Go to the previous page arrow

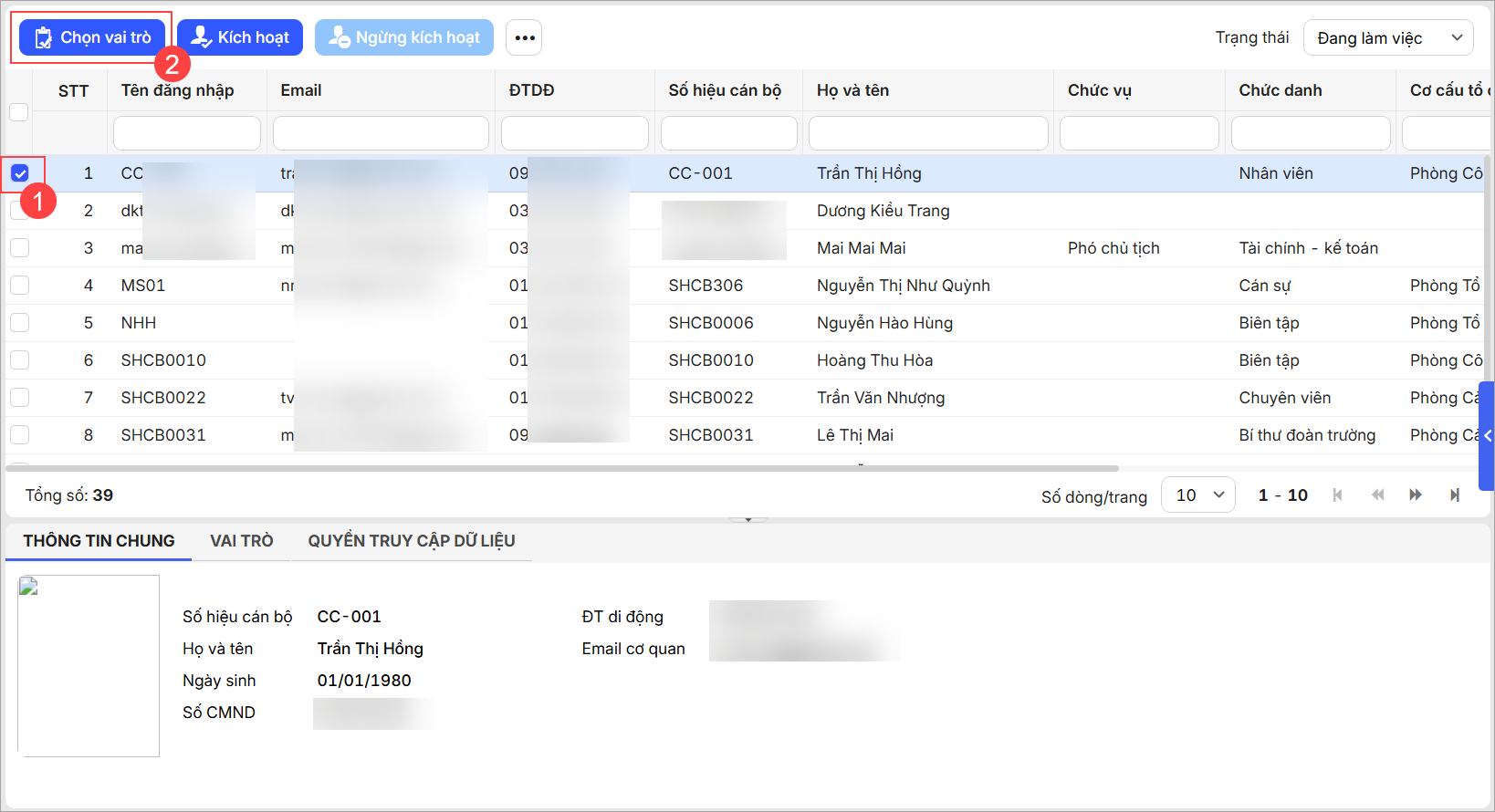(x=1377, y=494)
